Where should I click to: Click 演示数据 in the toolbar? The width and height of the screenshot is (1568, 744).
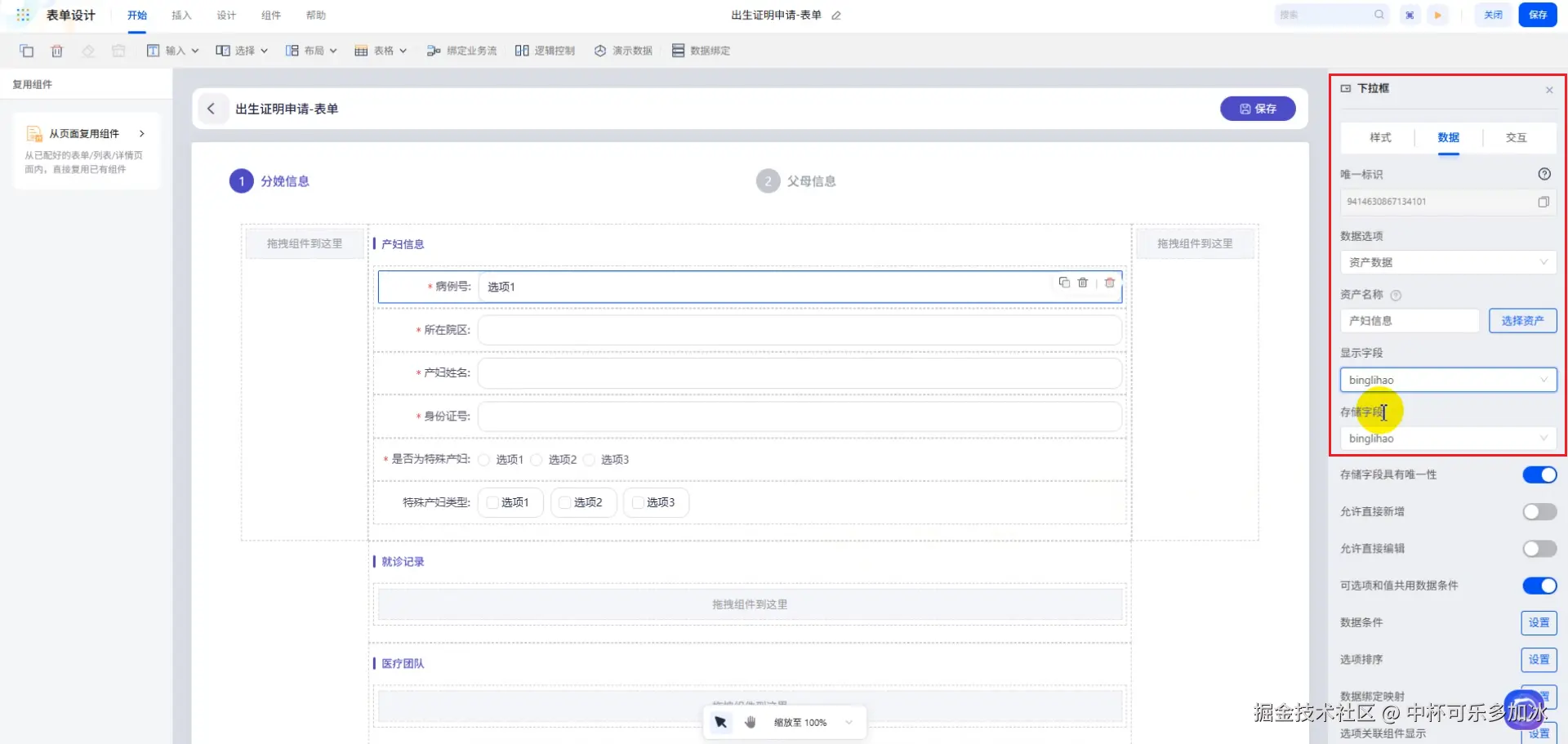tap(623, 51)
